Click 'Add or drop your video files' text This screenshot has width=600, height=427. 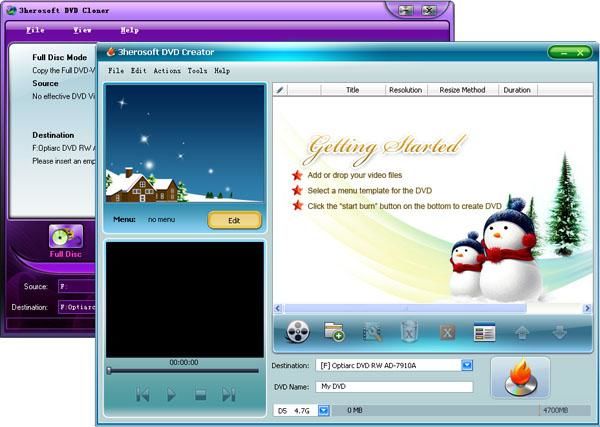click(x=355, y=175)
